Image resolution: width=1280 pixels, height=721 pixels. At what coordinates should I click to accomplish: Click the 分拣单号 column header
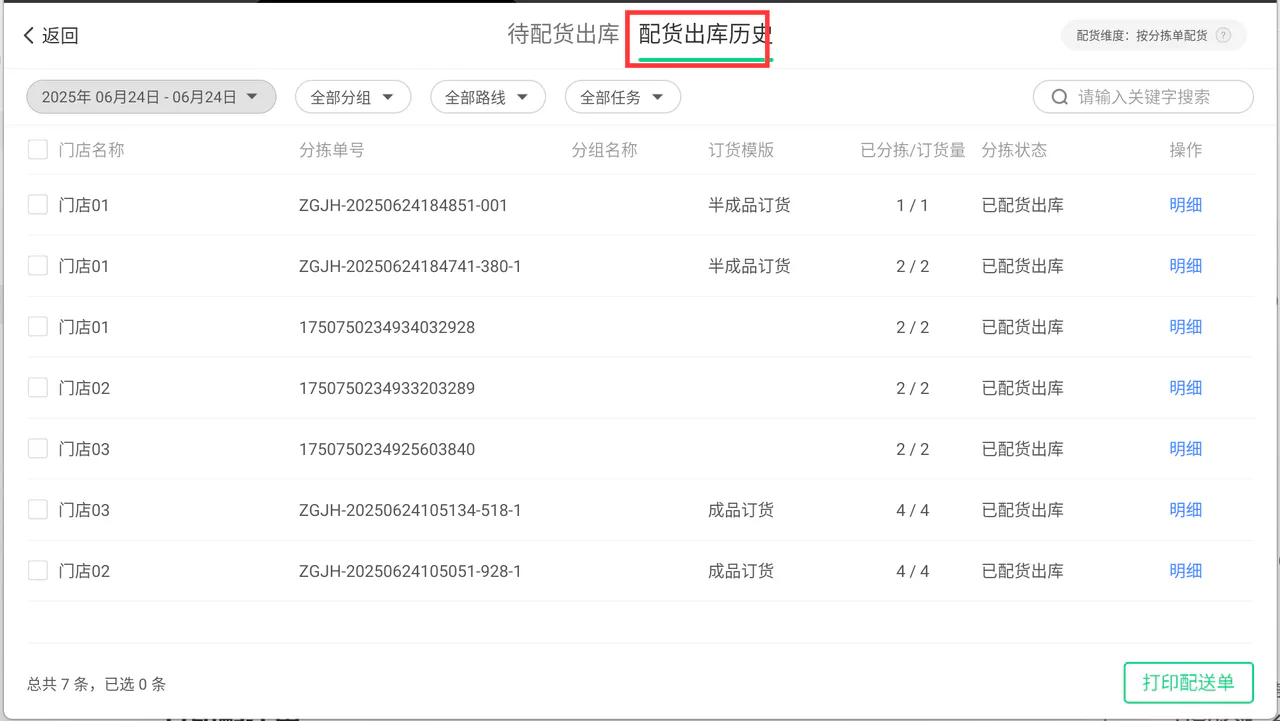tap(332, 150)
